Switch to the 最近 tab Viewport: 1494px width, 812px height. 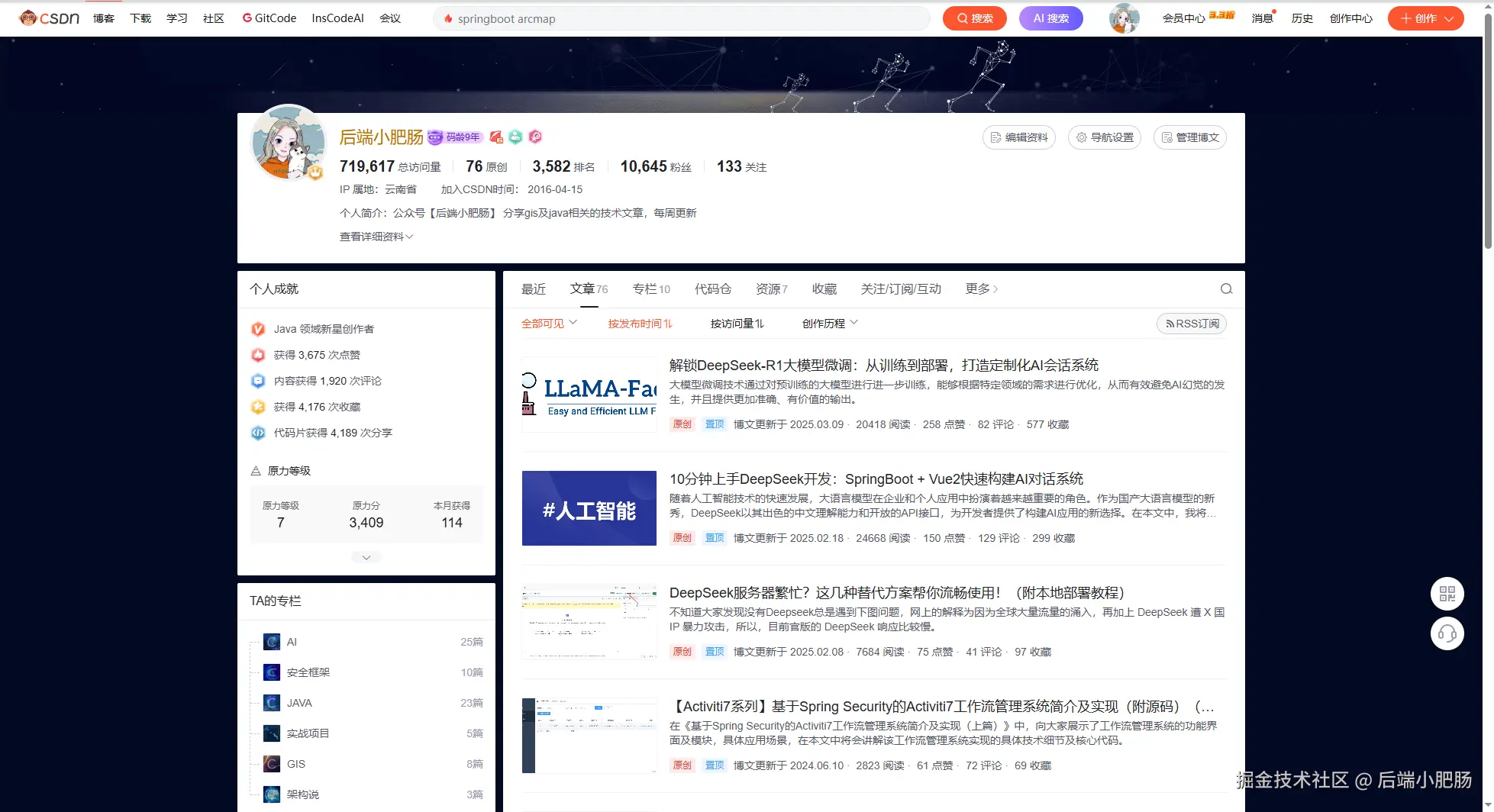pos(534,288)
